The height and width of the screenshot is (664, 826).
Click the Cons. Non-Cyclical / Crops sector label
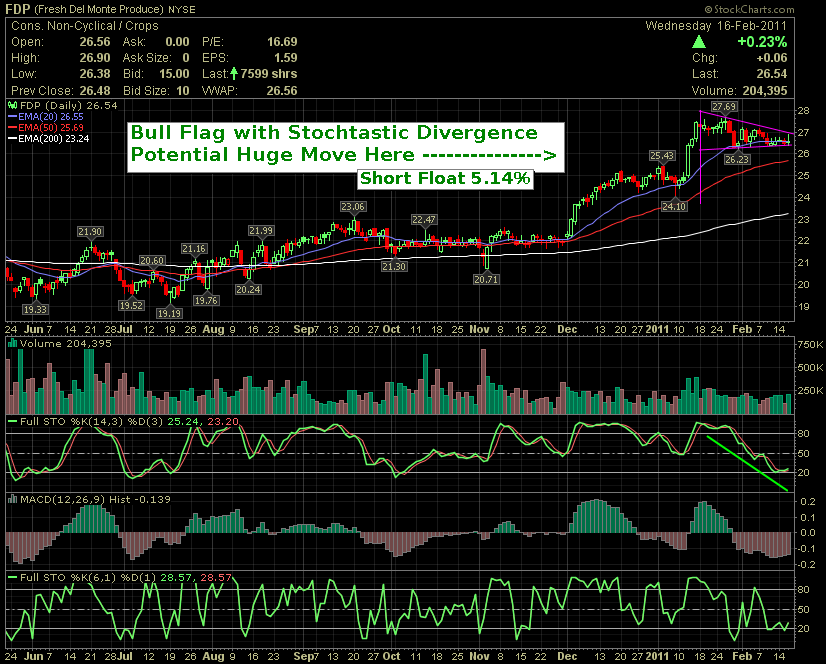click(84, 26)
